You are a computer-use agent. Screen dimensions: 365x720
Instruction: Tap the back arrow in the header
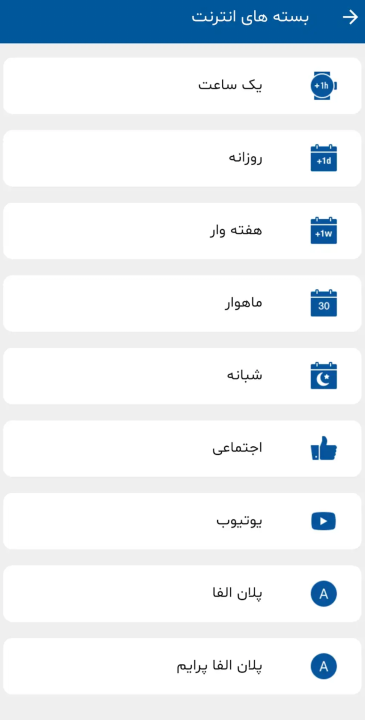pyautogui.click(x=350, y=17)
